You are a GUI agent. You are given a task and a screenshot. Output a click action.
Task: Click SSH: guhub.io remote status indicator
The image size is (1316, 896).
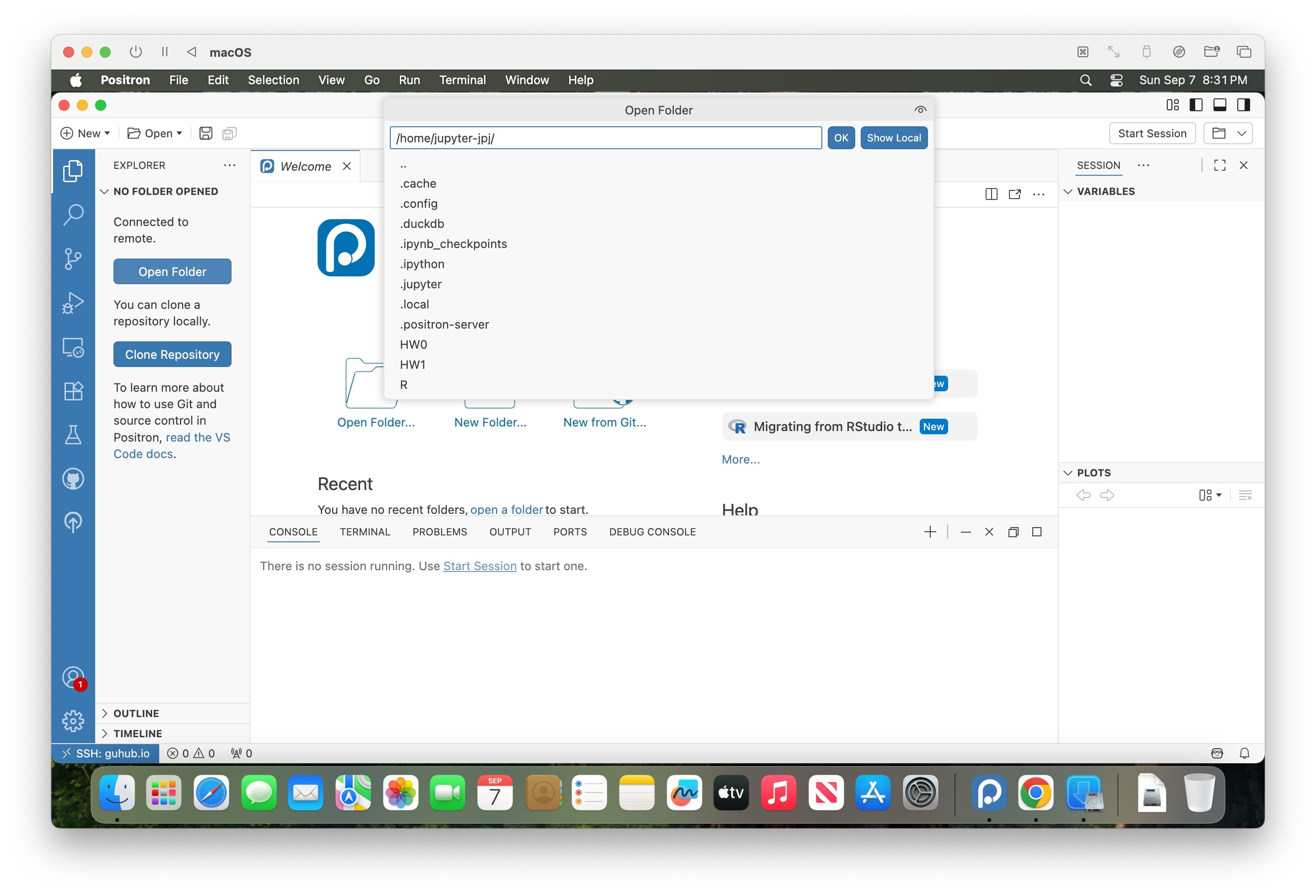point(106,753)
